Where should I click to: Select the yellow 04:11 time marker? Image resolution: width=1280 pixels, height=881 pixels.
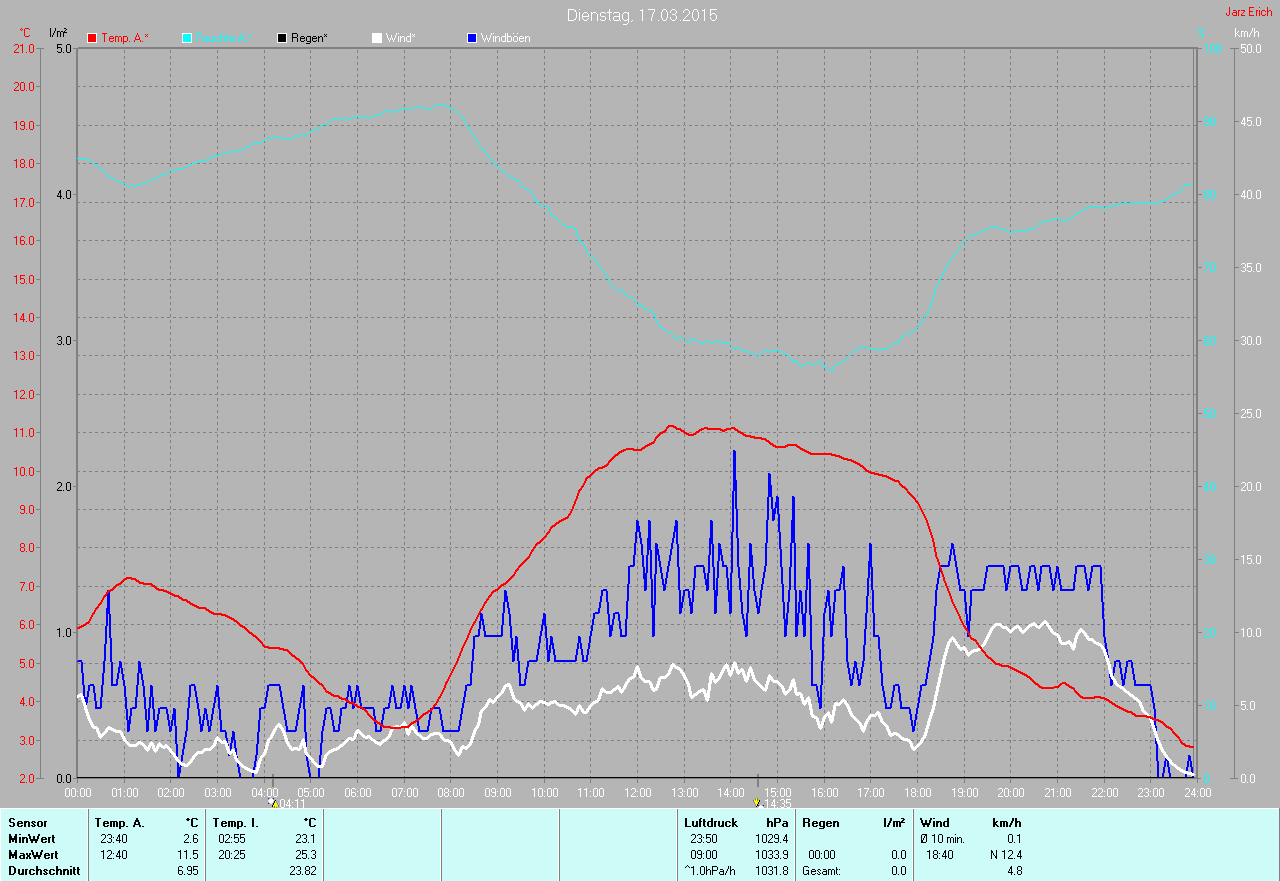tap(274, 803)
